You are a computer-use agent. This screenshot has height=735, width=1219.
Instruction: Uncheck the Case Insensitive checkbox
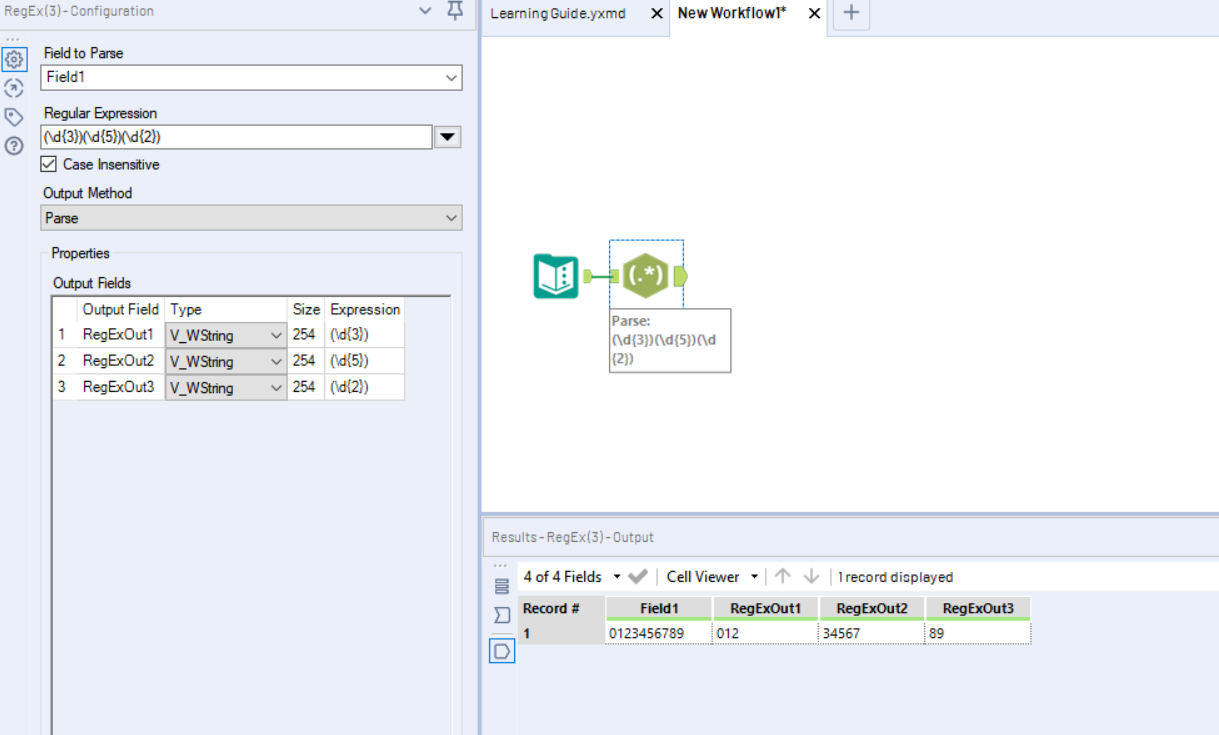46,163
